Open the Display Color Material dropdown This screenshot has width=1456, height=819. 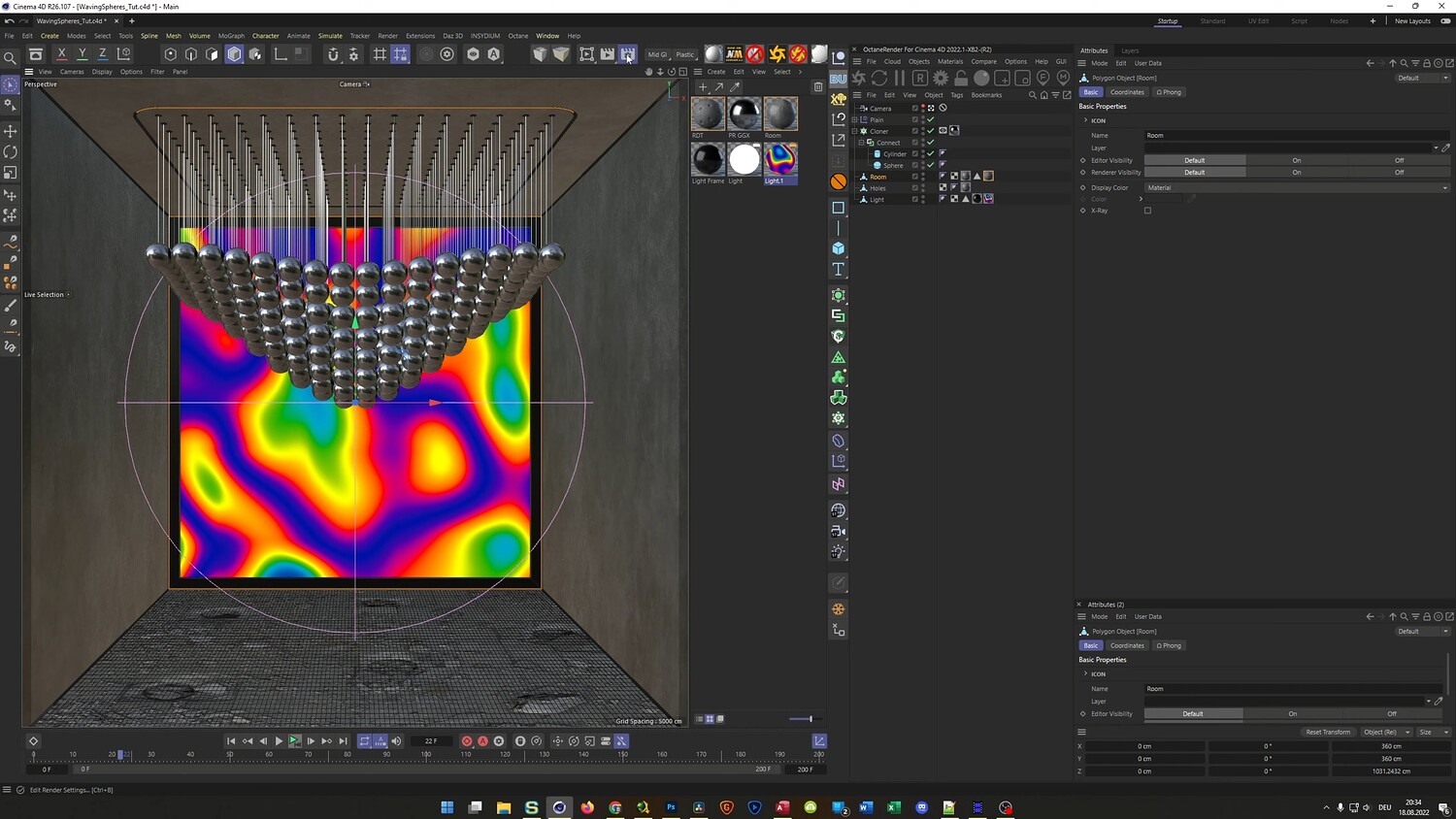point(1297,187)
